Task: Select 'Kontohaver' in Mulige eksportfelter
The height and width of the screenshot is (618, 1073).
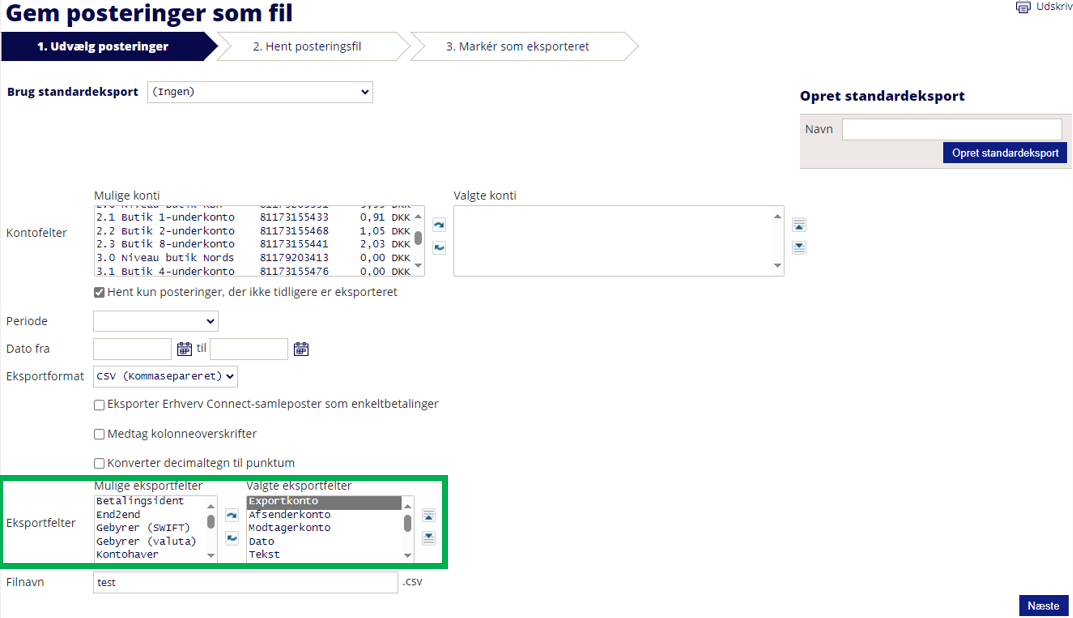Action: (150, 554)
